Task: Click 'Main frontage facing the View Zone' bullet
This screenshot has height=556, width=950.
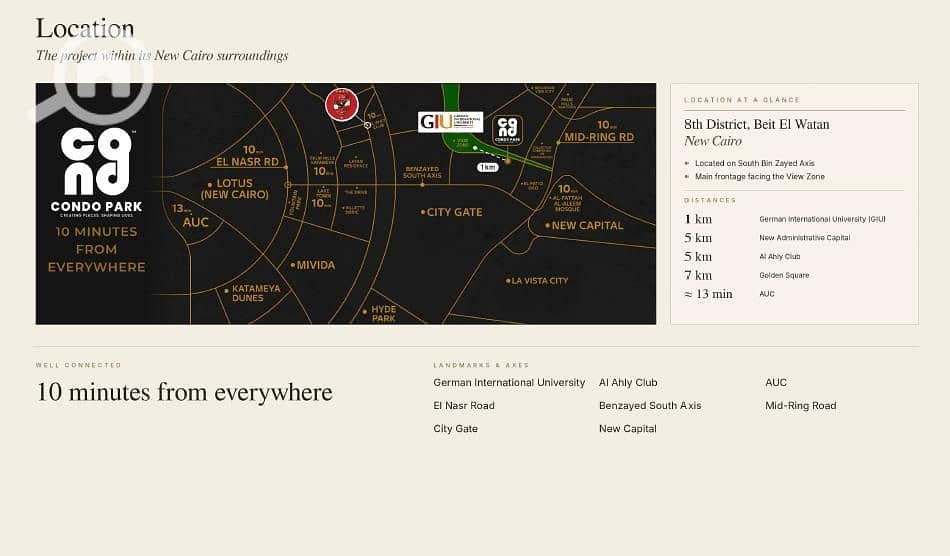Action: tap(754, 176)
